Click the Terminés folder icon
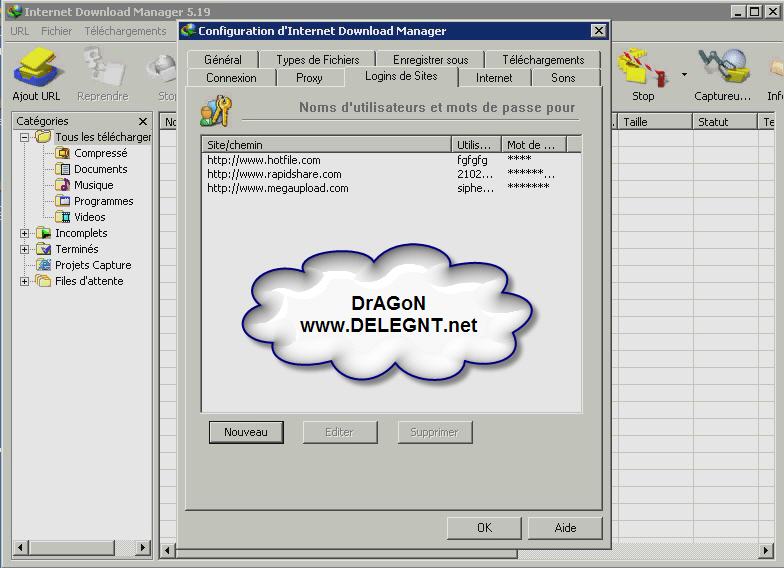The width and height of the screenshot is (784, 568). (x=44, y=249)
